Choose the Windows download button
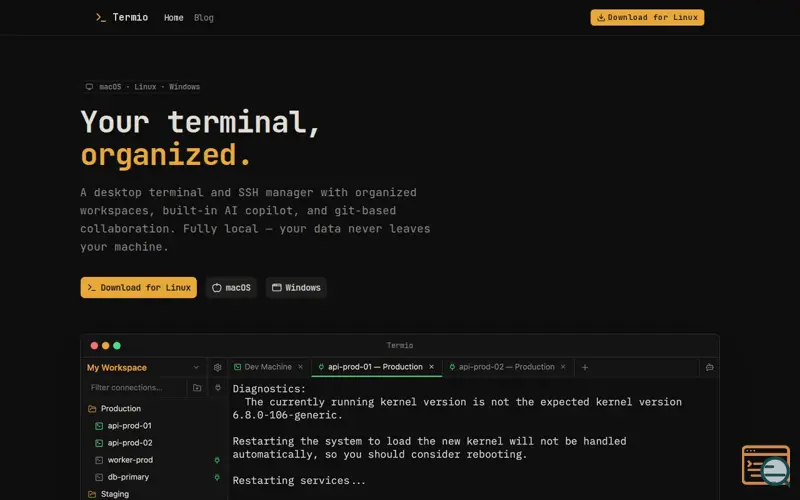This screenshot has width=800, height=500. [x=296, y=287]
